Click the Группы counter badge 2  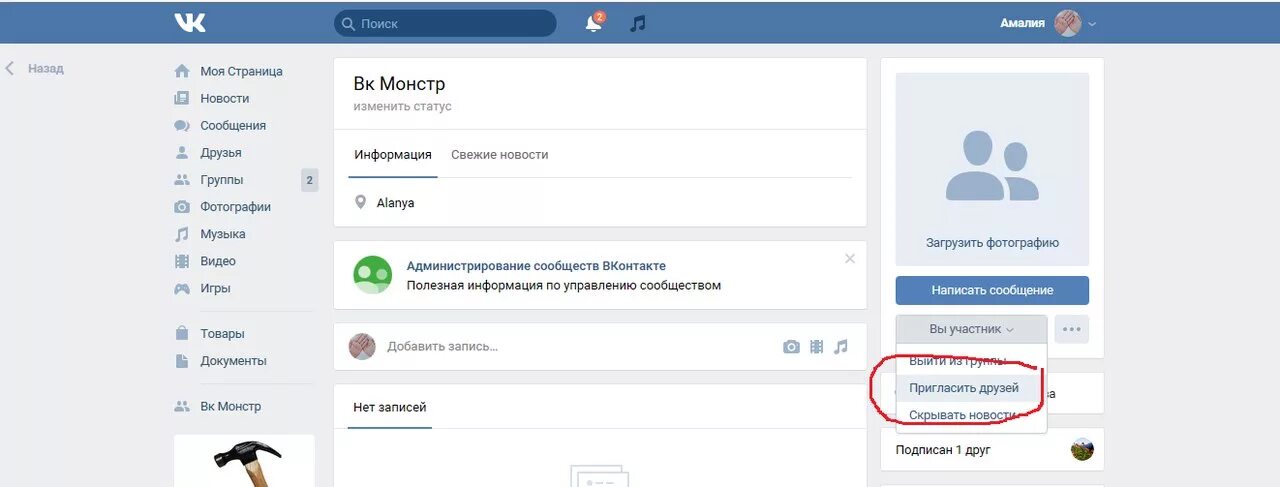point(310,180)
